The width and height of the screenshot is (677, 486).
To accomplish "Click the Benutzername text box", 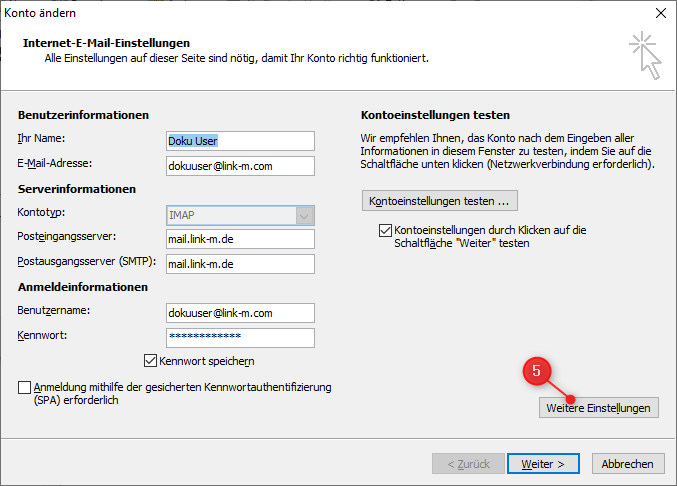I will point(240,313).
